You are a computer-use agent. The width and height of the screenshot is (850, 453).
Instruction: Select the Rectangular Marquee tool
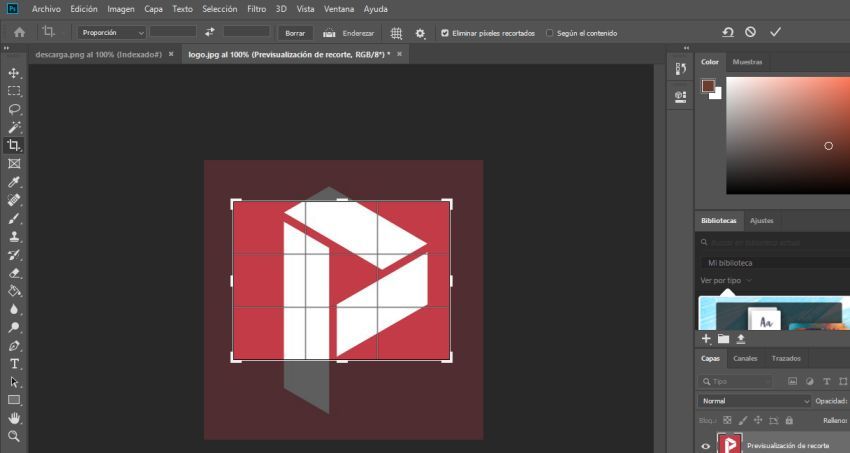coord(14,91)
